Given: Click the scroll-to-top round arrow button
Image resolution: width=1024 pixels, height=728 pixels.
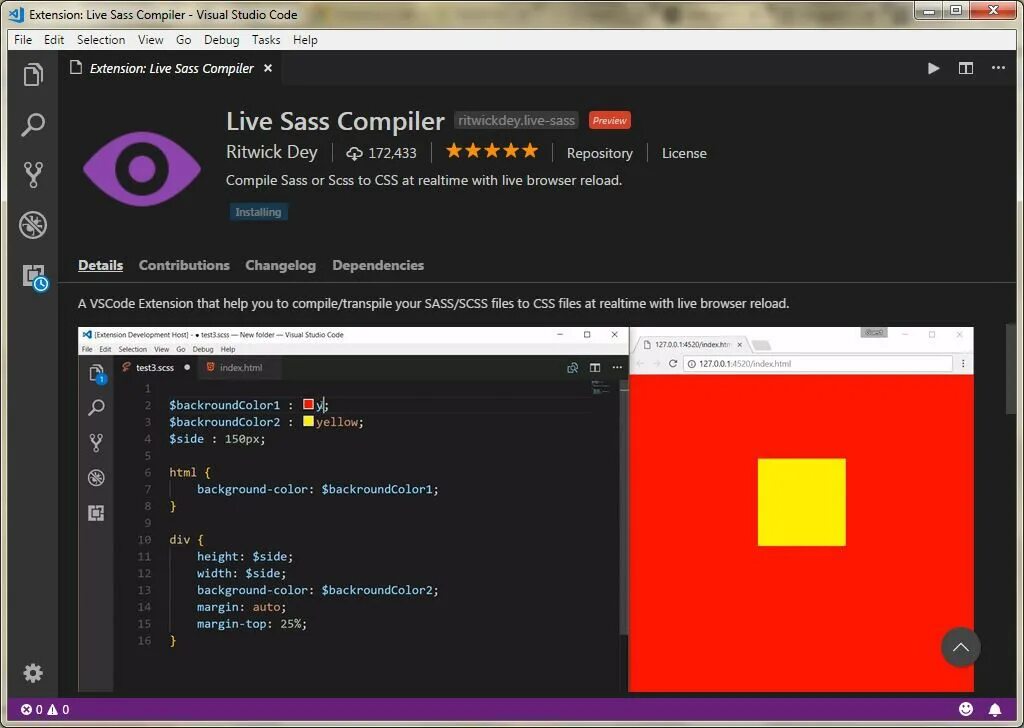Looking at the screenshot, I should 960,647.
